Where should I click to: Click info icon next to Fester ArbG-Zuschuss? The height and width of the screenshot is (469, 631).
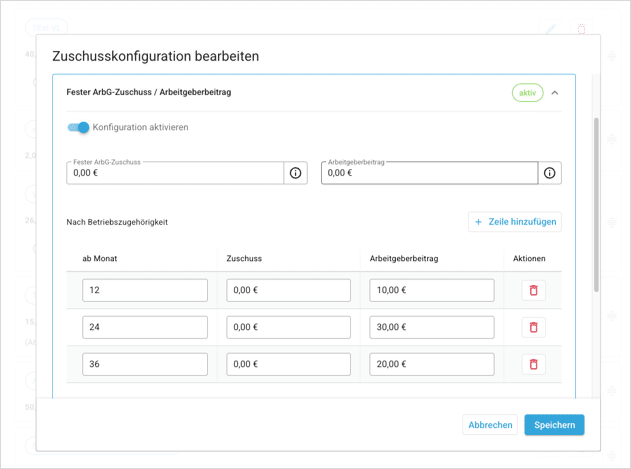295,173
